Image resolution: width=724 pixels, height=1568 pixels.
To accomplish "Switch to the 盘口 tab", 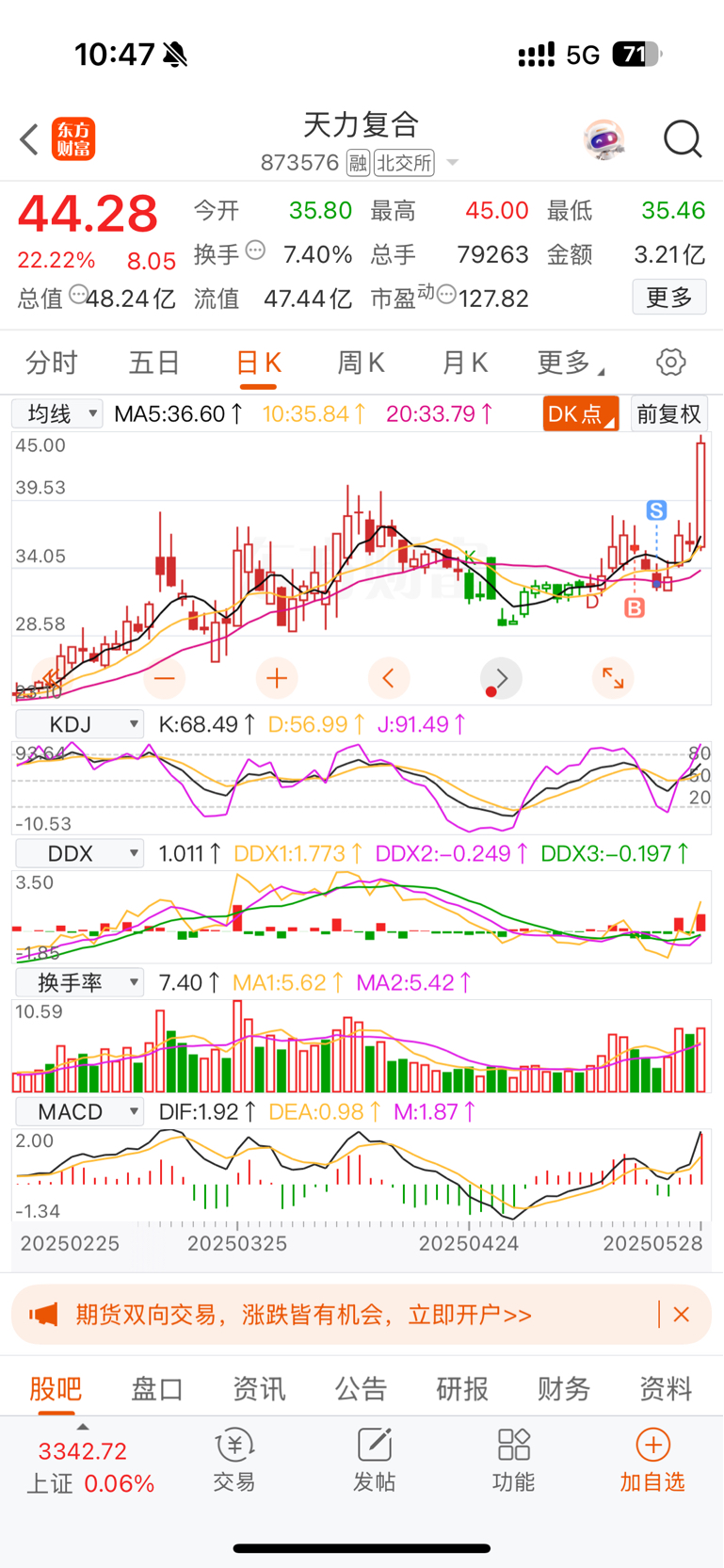I will (x=157, y=1388).
